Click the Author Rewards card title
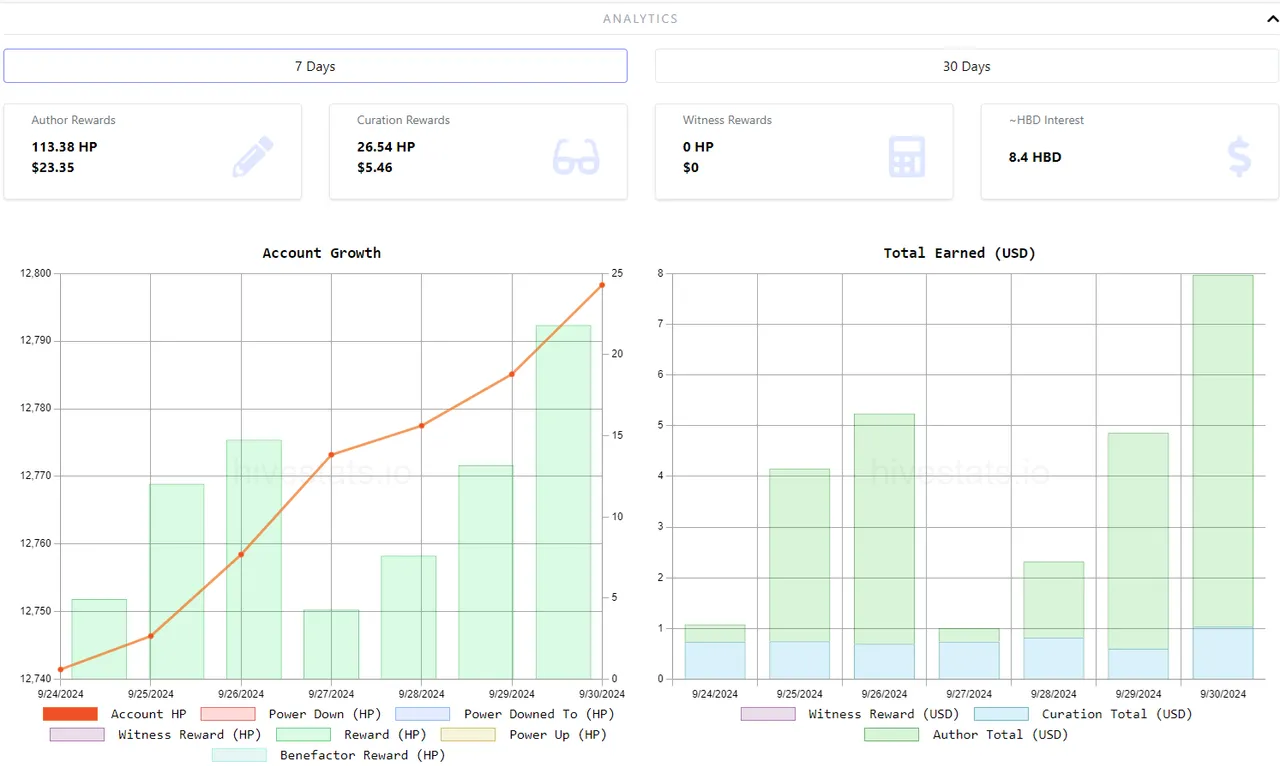Image resolution: width=1280 pixels, height=766 pixels. [x=73, y=120]
